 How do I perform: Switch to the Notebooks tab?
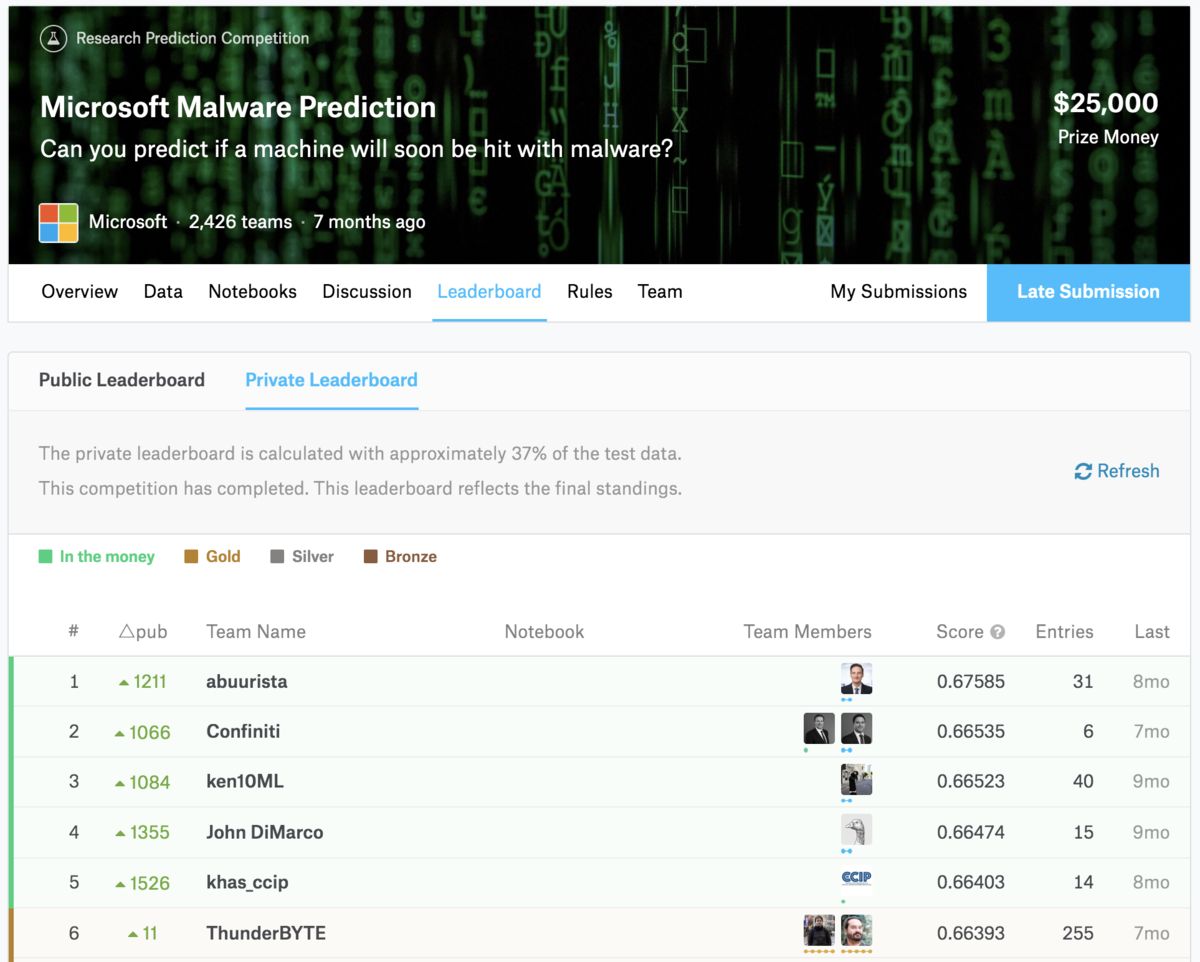click(252, 292)
